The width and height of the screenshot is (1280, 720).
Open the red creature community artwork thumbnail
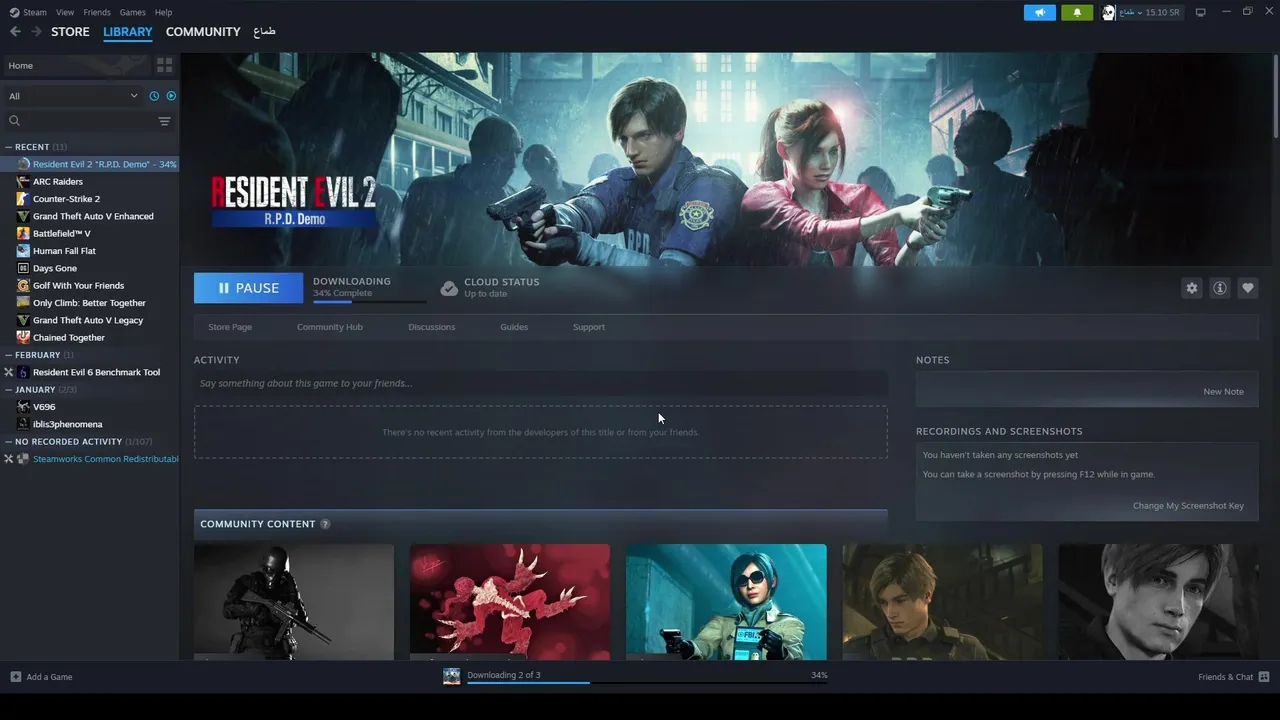[x=510, y=602]
